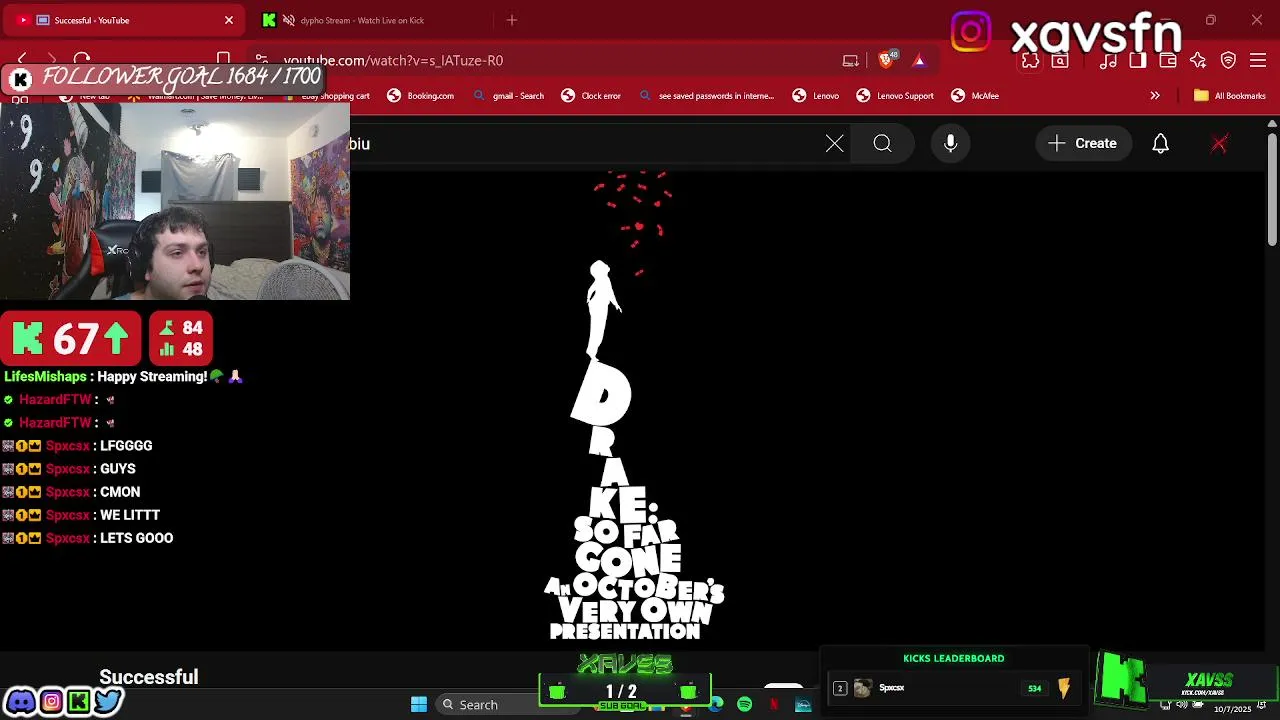Click the YouTube Create button

1083,143
